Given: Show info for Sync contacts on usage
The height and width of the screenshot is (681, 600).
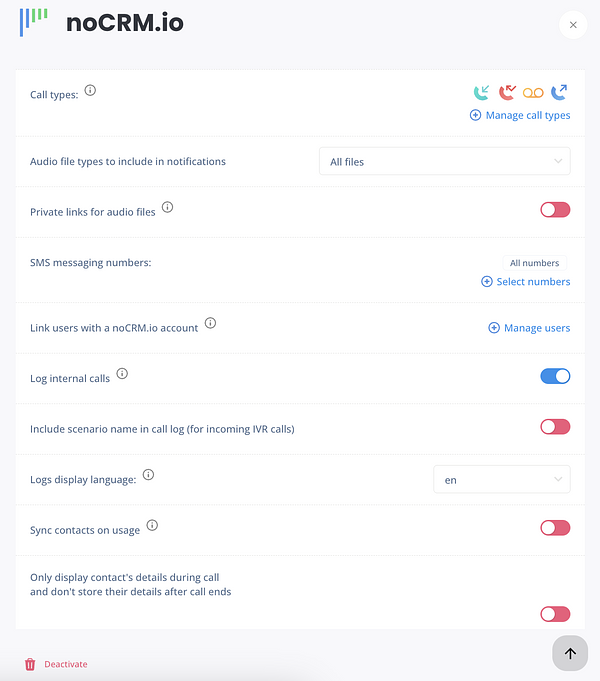Looking at the screenshot, I should pyautogui.click(x=152, y=525).
